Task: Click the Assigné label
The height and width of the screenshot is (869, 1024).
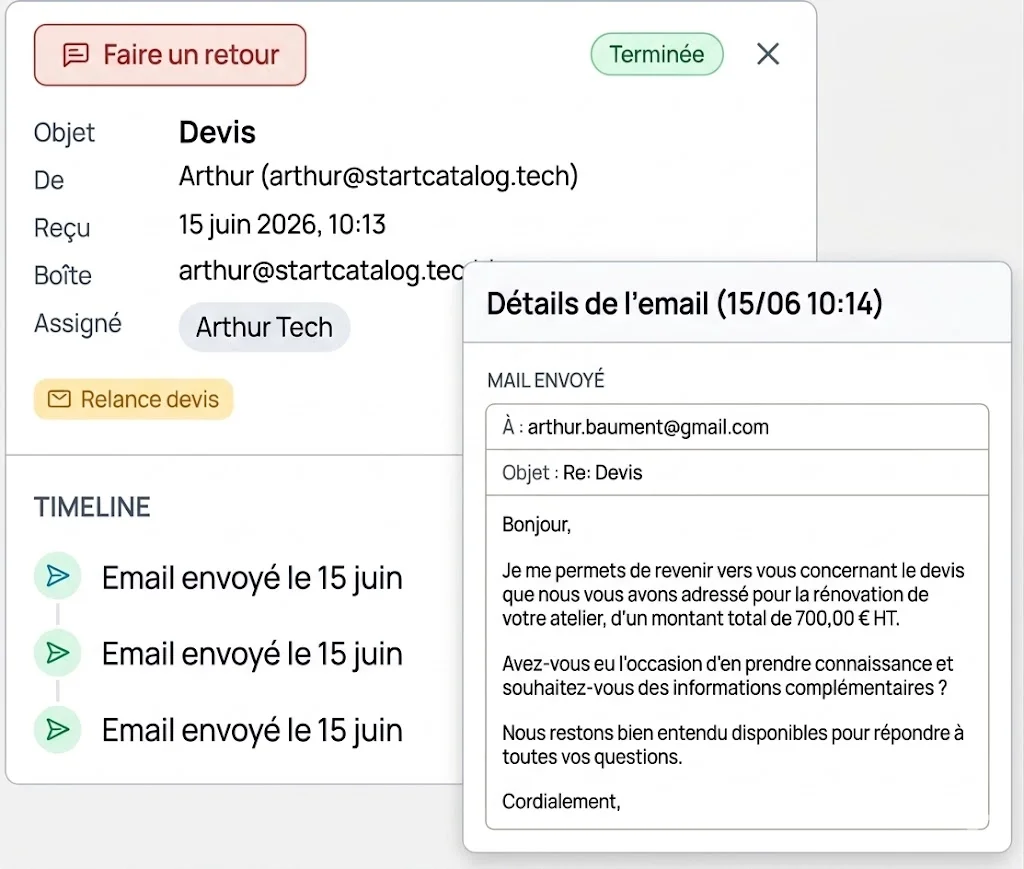Action: pyautogui.click(x=78, y=323)
